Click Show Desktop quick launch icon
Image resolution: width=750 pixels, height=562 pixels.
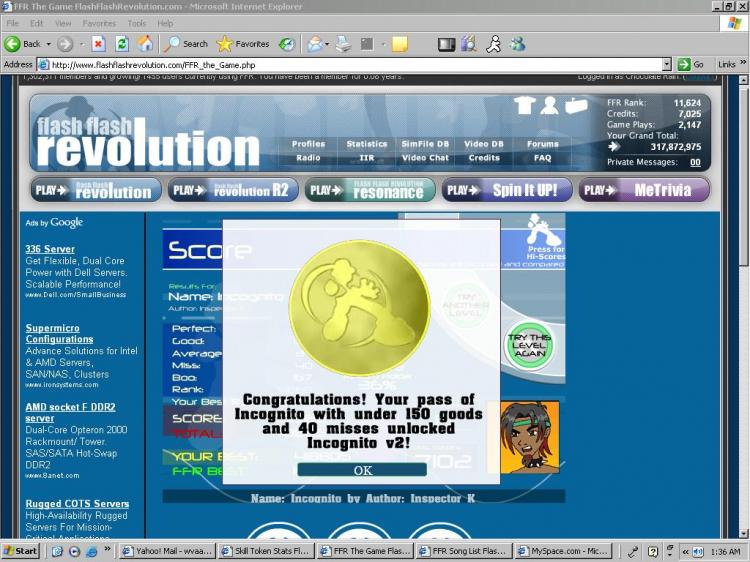(x=57, y=551)
